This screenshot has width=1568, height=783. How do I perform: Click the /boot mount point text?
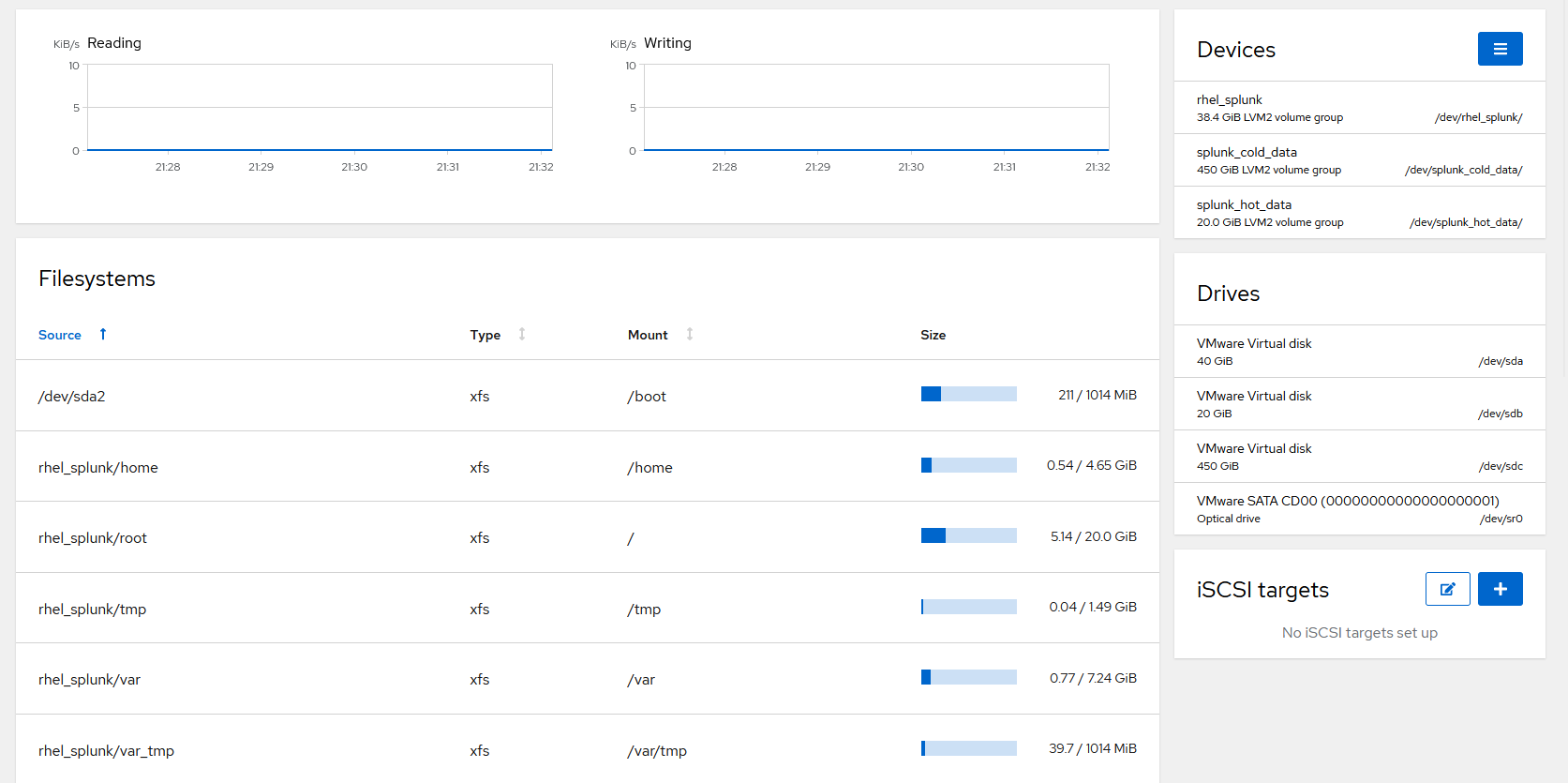tap(647, 397)
